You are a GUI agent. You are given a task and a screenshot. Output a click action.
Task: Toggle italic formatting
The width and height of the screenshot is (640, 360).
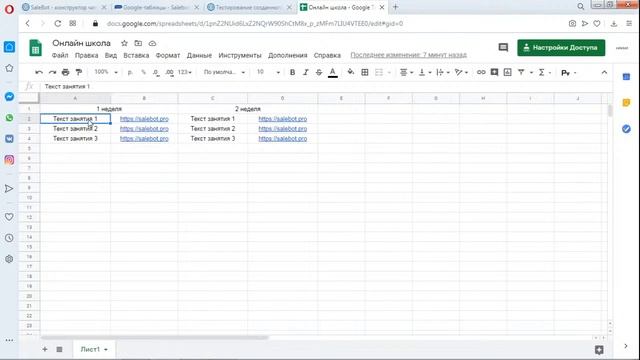point(305,72)
